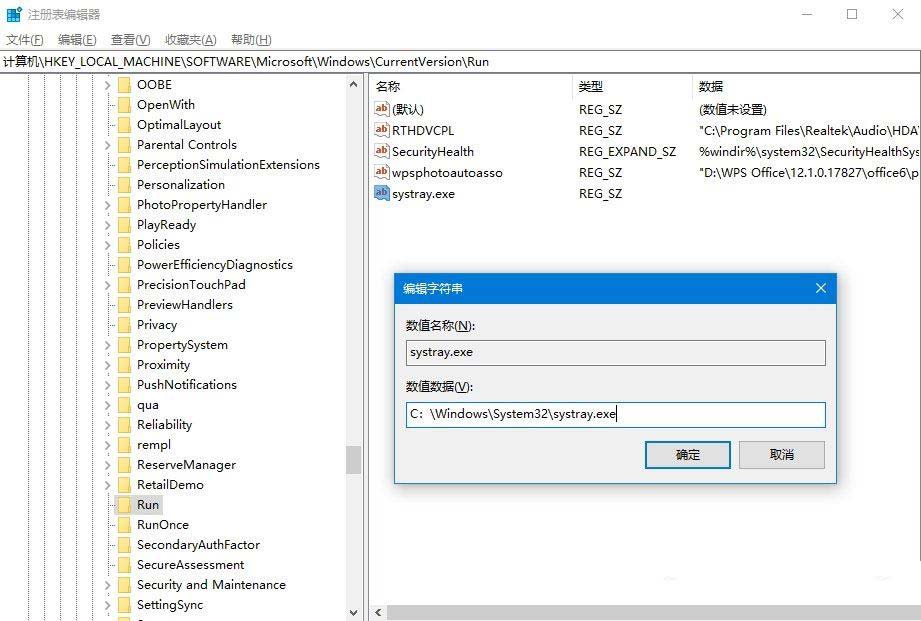The width and height of the screenshot is (921, 621).
Task: Cancel the string edit with 取消
Action: (x=781, y=455)
